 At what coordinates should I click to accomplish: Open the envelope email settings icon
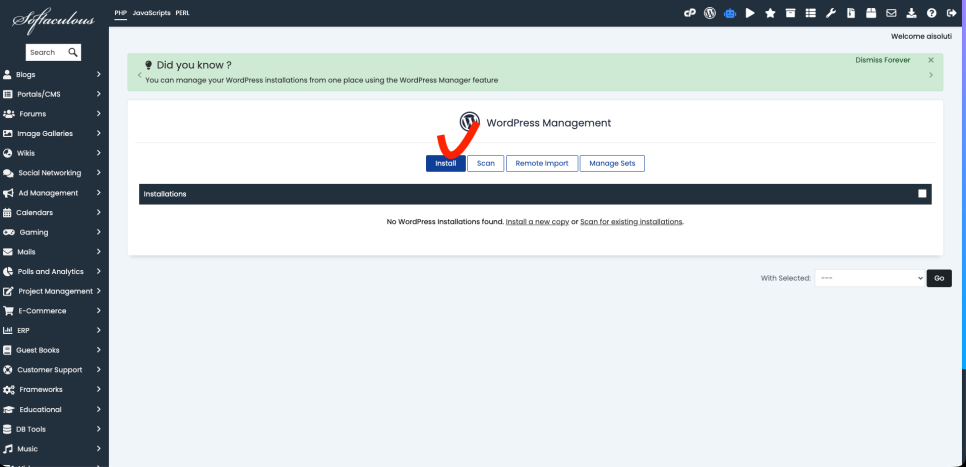pos(891,13)
